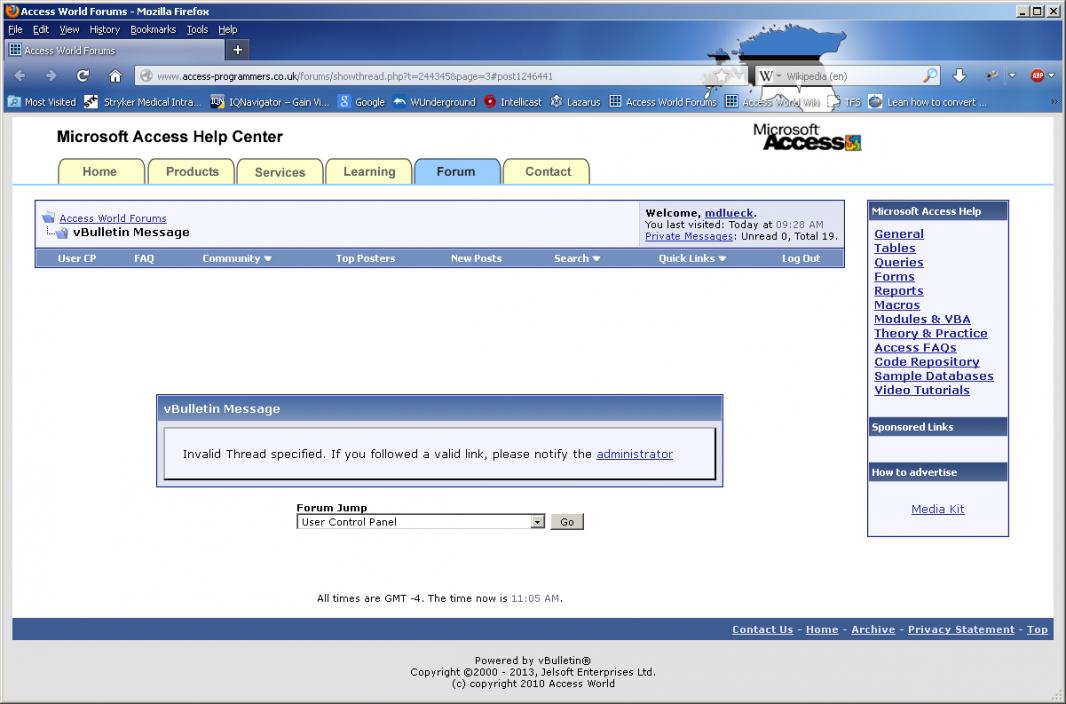This screenshot has width=1066, height=704.
Task: Open the mdlueck username link
Action: point(729,213)
